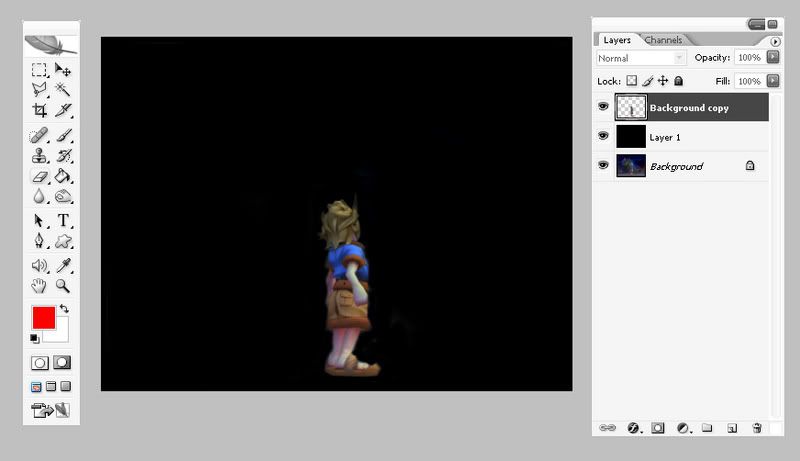Image resolution: width=800 pixels, height=461 pixels.
Task: Switch to Quick Mask mode
Action: pyautogui.click(x=62, y=363)
